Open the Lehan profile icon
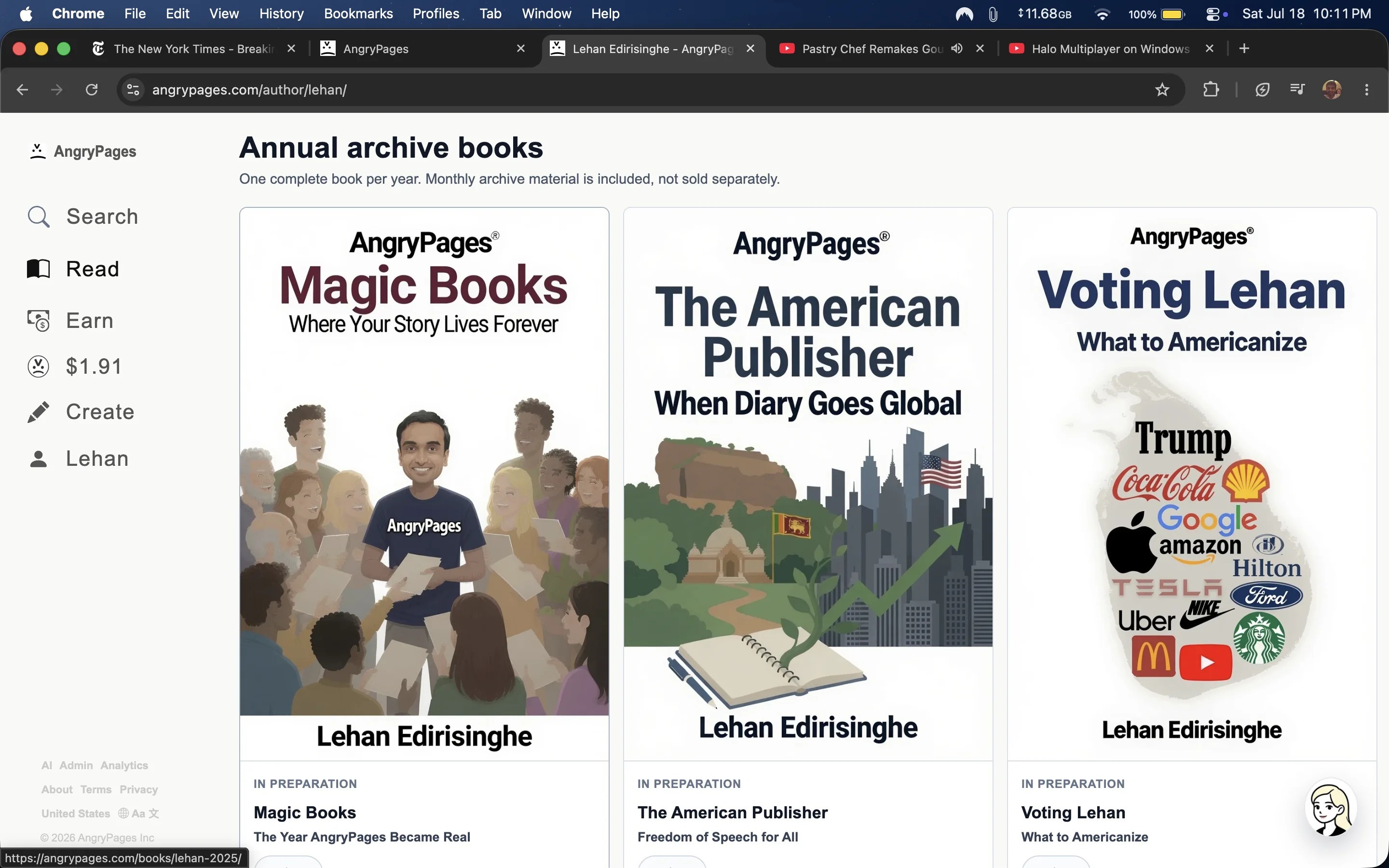Image resolution: width=1389 pixels, height=868 pixels. [39, 459]
